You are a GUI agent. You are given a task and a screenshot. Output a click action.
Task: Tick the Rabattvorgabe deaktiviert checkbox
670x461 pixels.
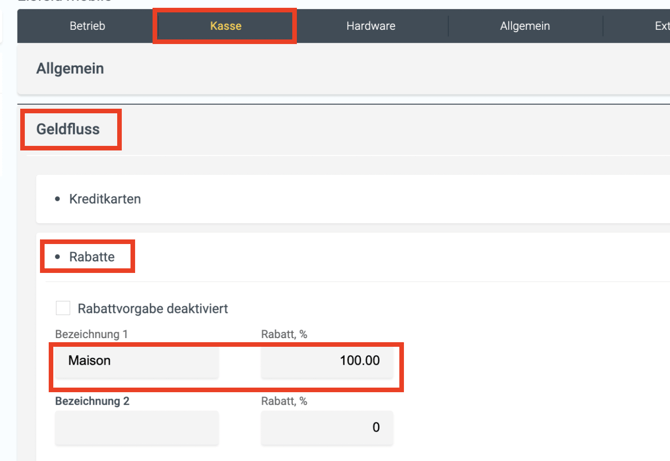pos(63,309)
